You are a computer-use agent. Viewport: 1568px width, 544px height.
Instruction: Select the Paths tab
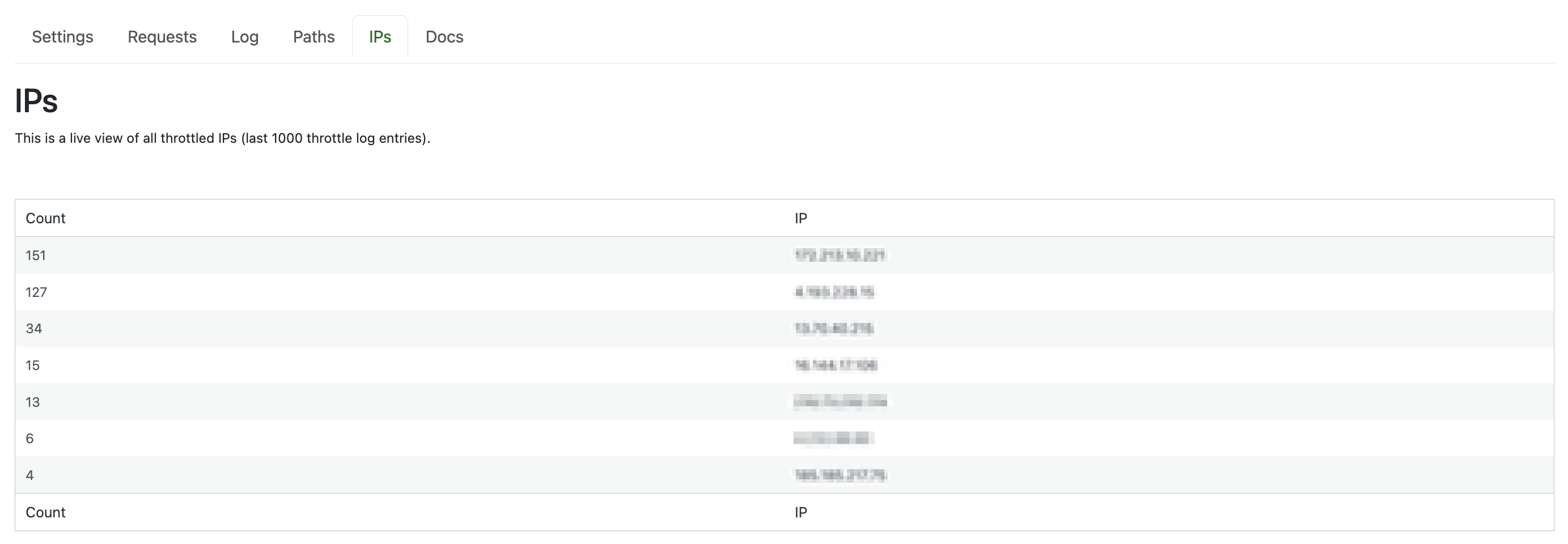click(x=313, y=37)
